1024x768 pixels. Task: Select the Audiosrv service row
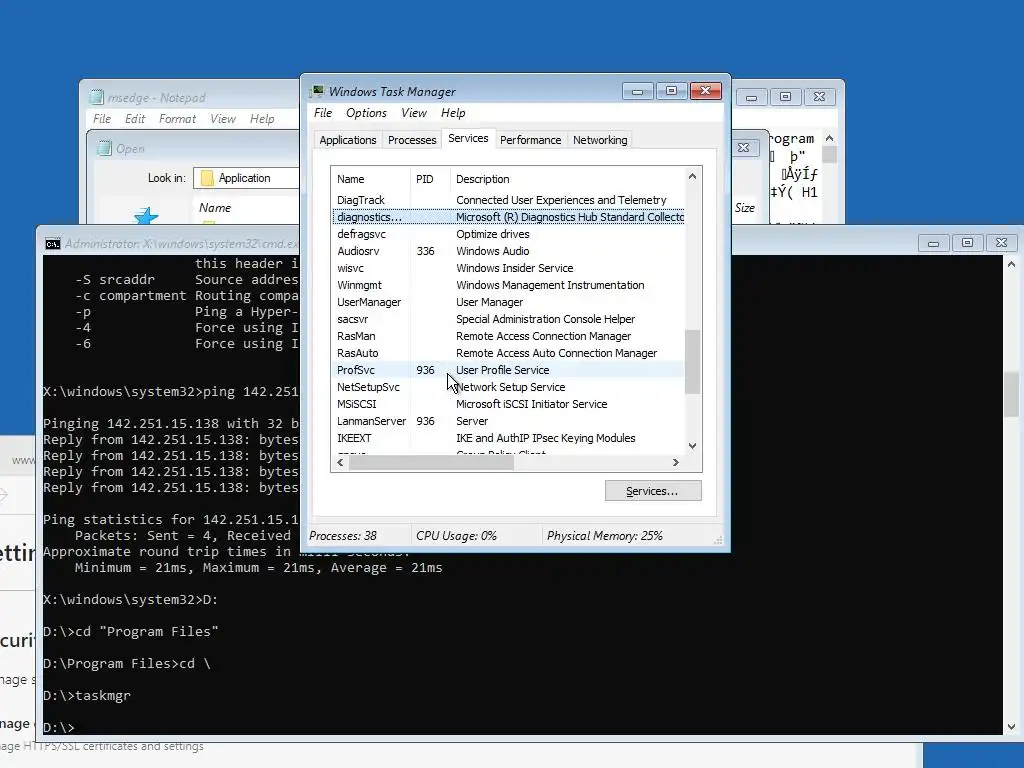pyautogui.click(x=508, y=251)
